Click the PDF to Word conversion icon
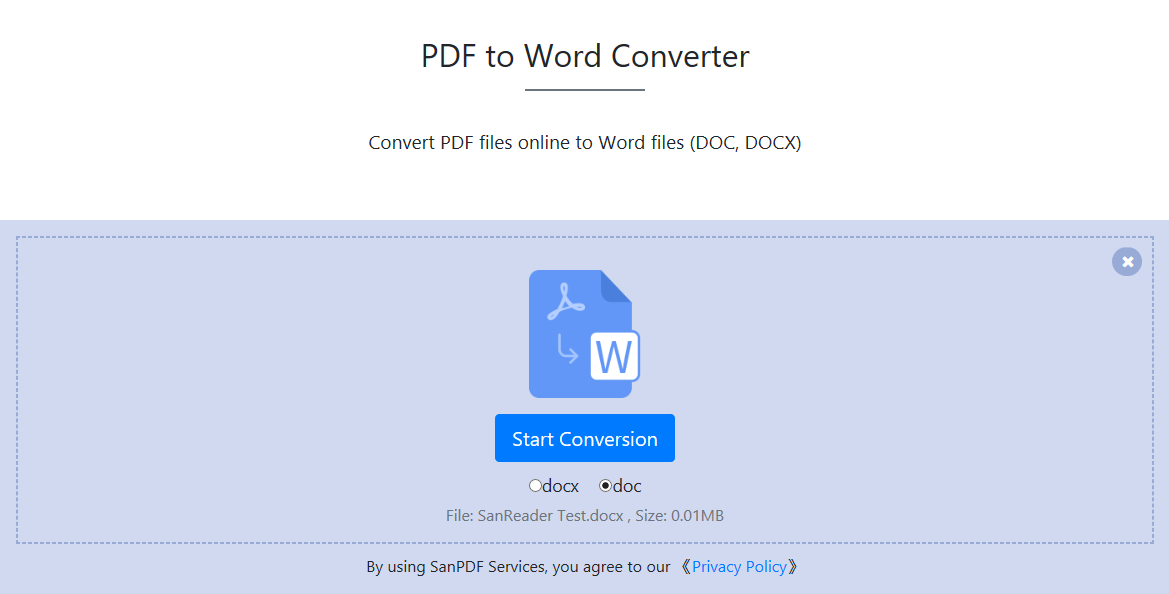Screen dimensions: 1169x594 (x=584, y=333)
